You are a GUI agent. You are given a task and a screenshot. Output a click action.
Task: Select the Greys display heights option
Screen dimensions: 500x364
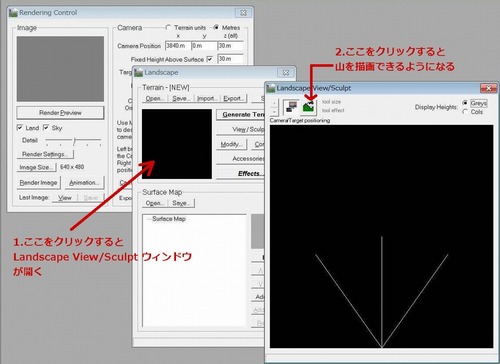click(465, 103)
